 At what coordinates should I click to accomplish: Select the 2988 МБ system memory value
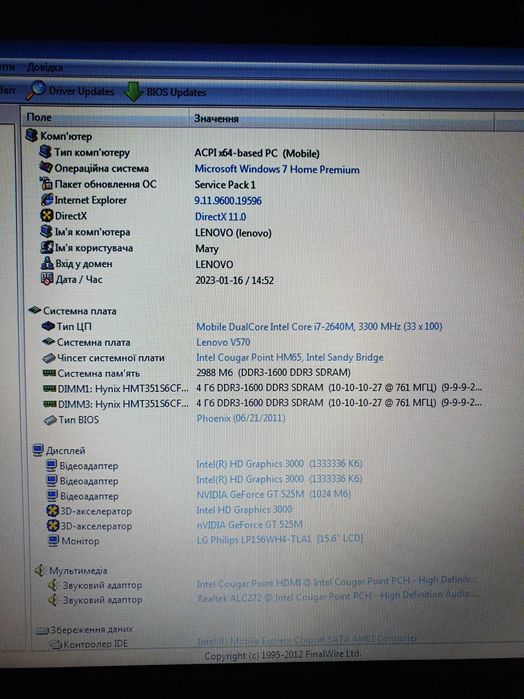click(273, 372)
